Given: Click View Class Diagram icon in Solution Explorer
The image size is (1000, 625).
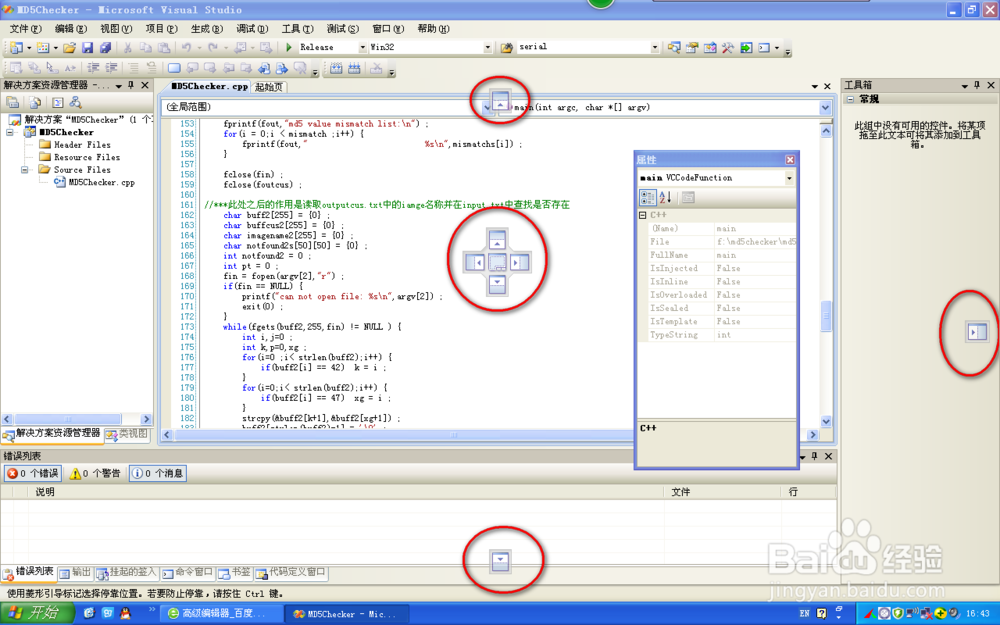Looking at the screenshot, I should point(75,102).
